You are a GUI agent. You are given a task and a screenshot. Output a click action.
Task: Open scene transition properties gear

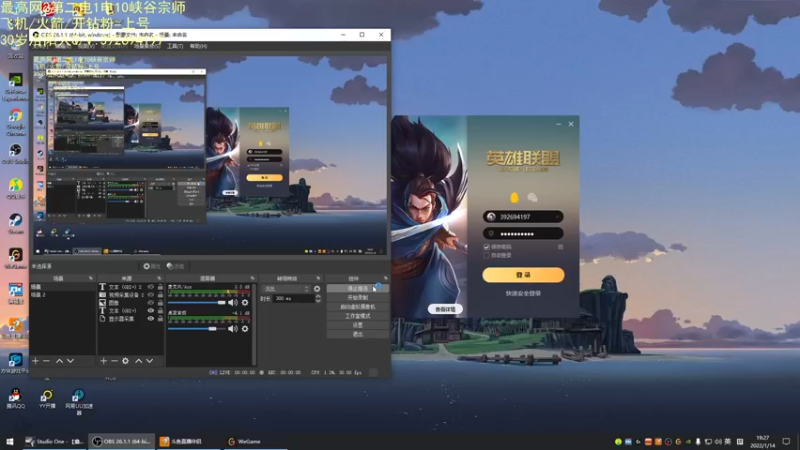click(317, 289)
